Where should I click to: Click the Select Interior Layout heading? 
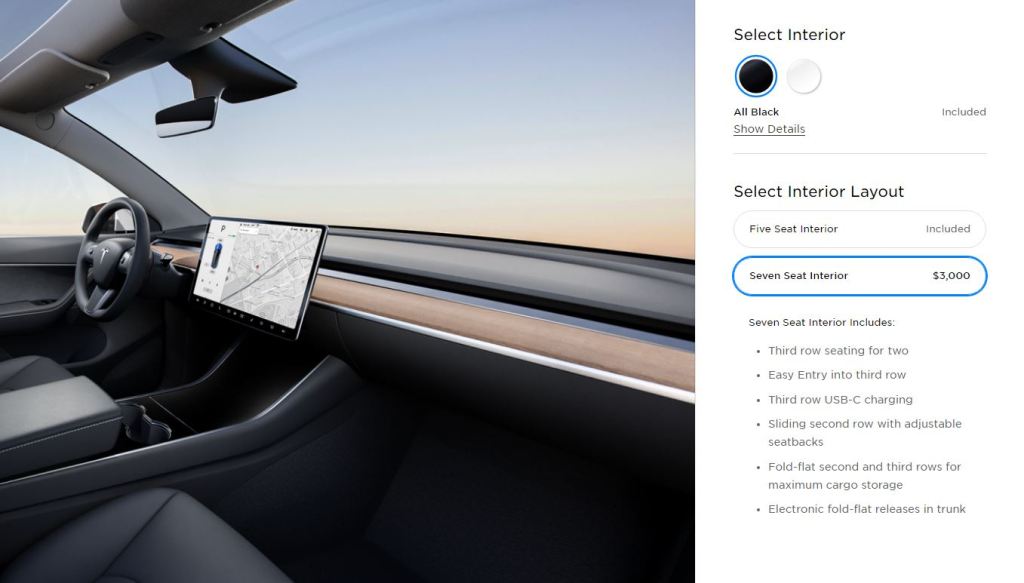pyautogui.click(x=818, y=191)
